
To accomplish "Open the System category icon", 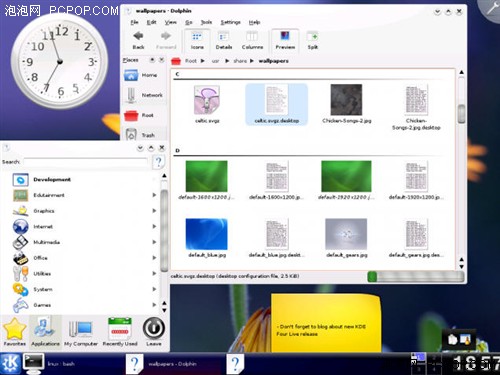I will (20, 289).
